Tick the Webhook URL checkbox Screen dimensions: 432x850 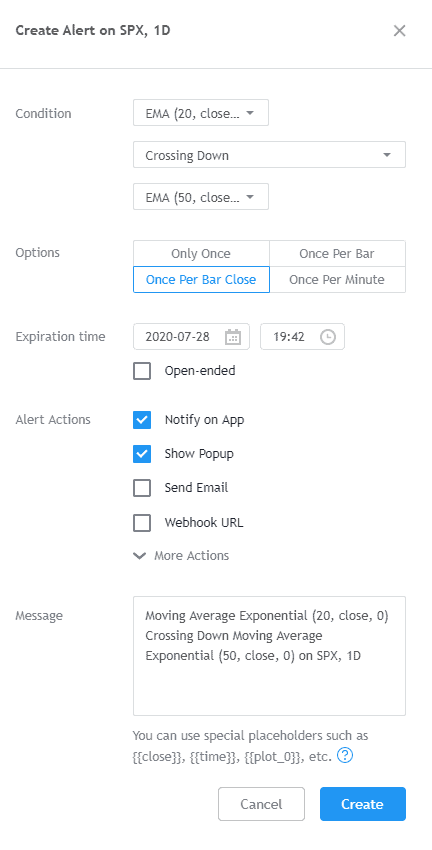pyautogui.click(x=142, y=523)
